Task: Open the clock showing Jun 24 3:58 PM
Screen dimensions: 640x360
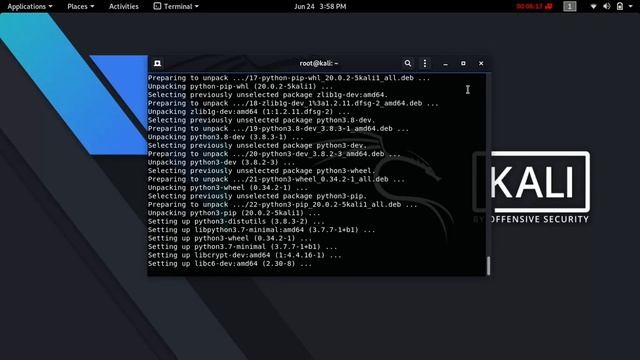Action: (x=320, y=7)
